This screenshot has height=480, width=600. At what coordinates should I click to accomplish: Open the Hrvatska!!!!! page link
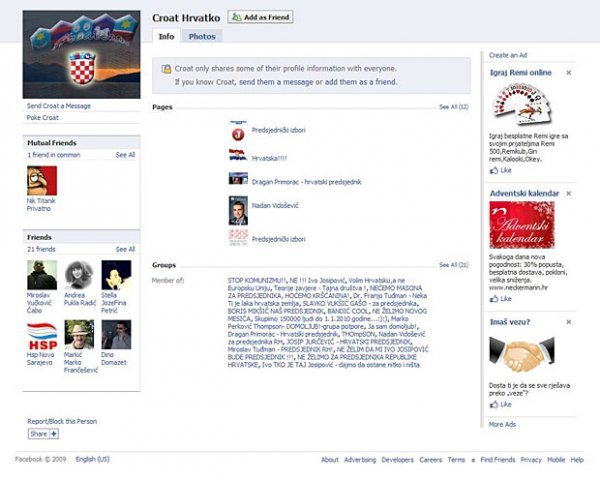[x=269, y=158]
